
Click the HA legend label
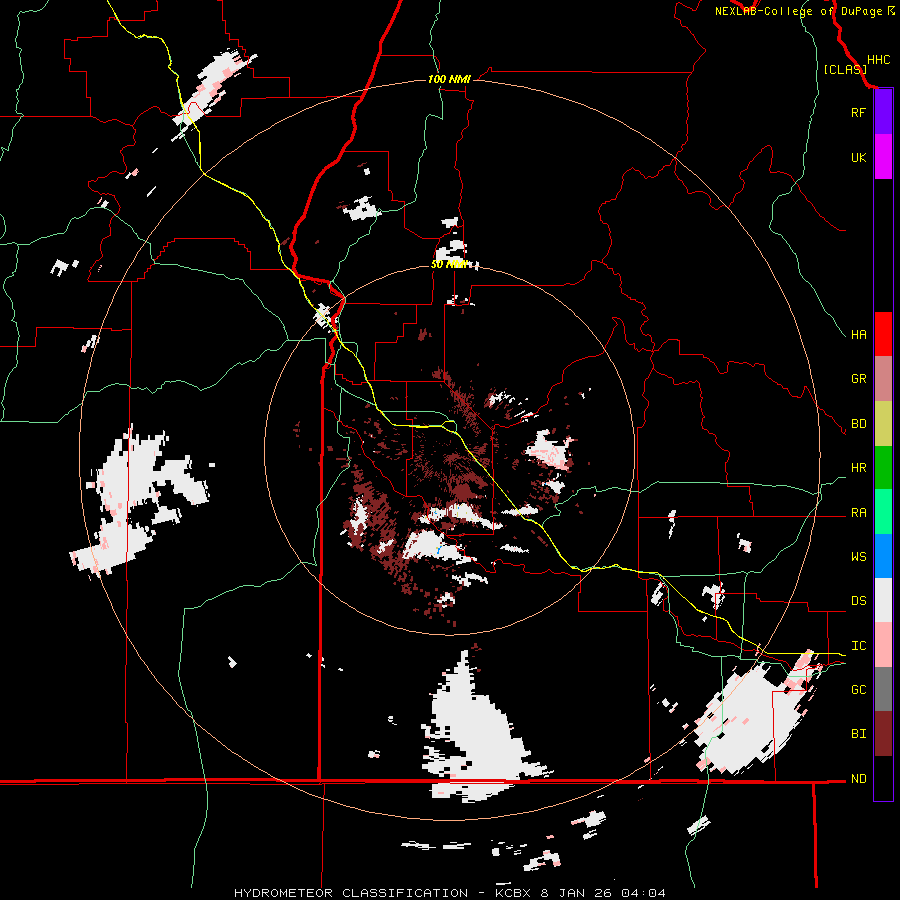pos(858,334)
